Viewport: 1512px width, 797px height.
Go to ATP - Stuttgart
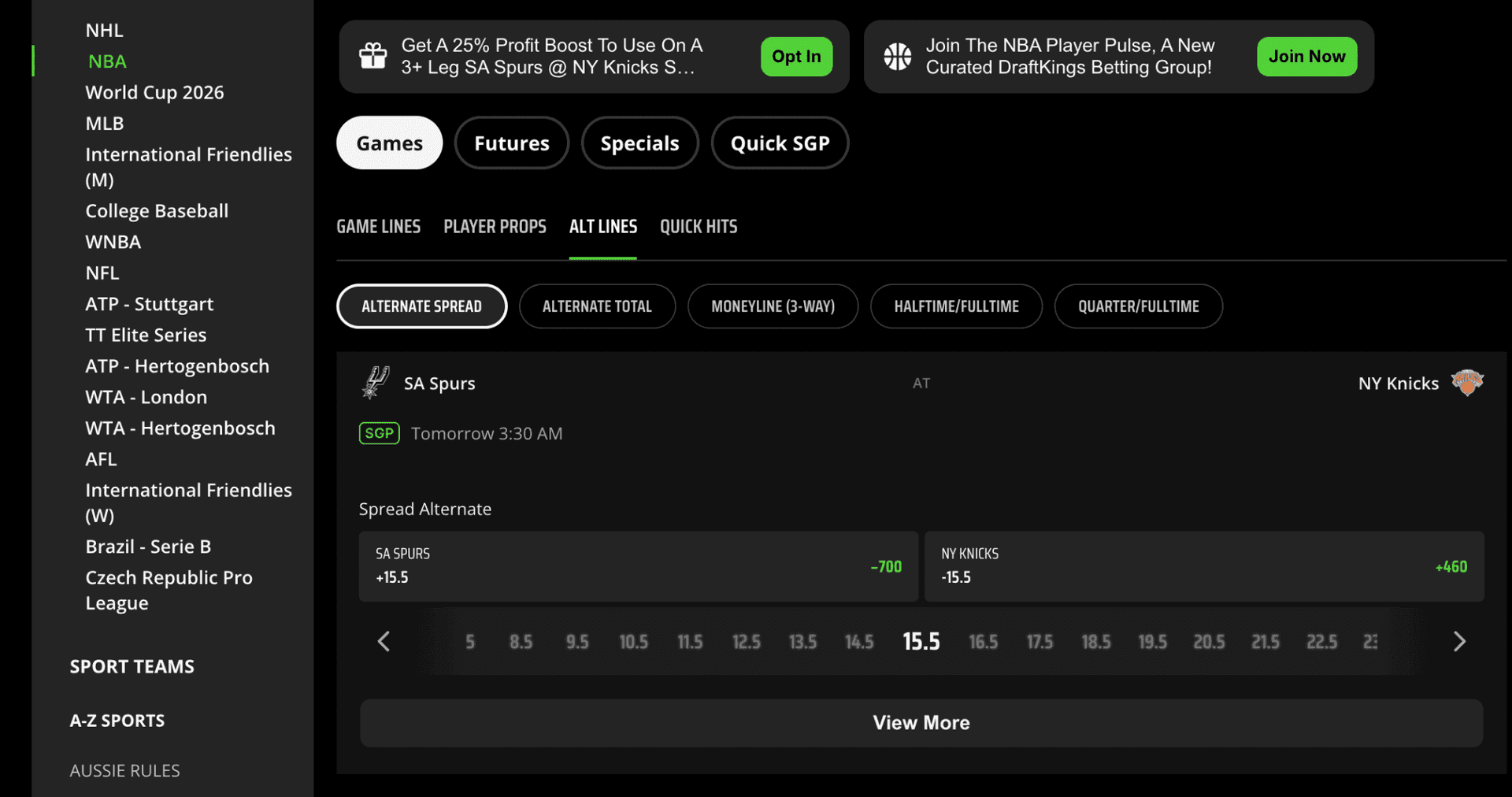click(150, 304)
